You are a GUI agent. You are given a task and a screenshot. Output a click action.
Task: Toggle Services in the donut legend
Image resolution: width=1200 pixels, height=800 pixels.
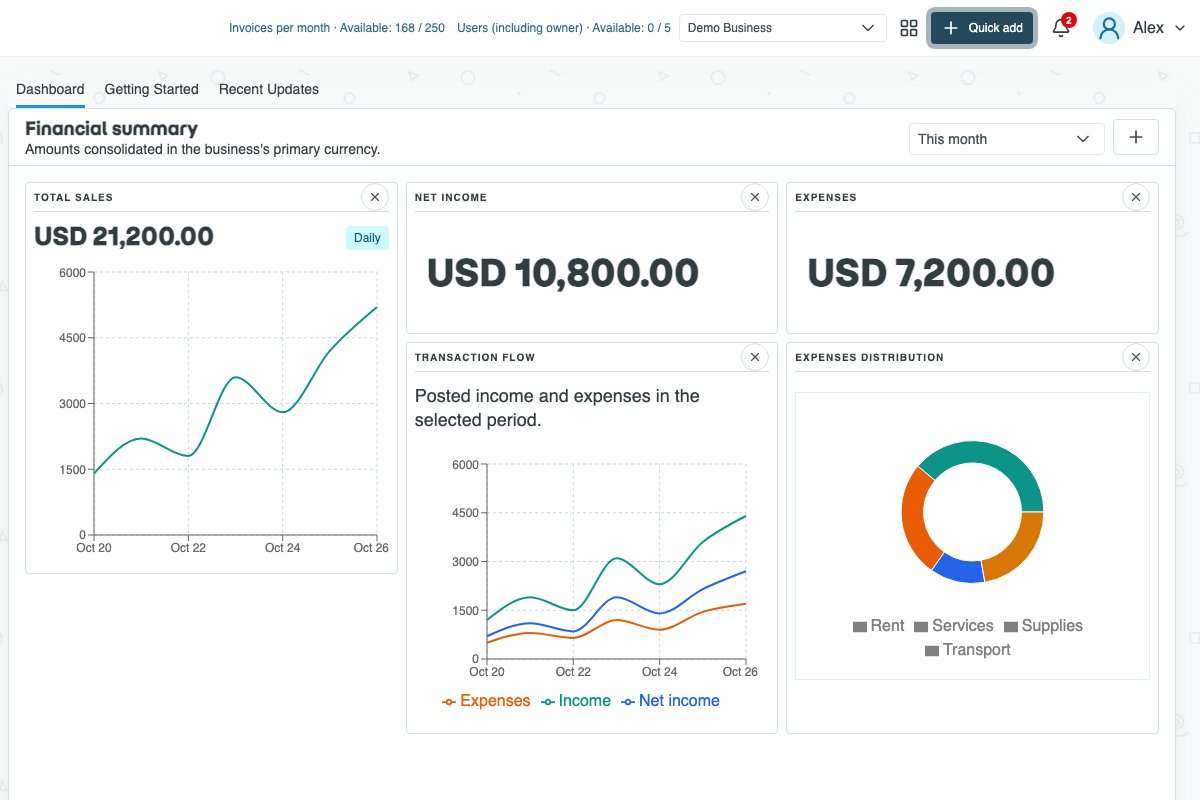point(954,626)
